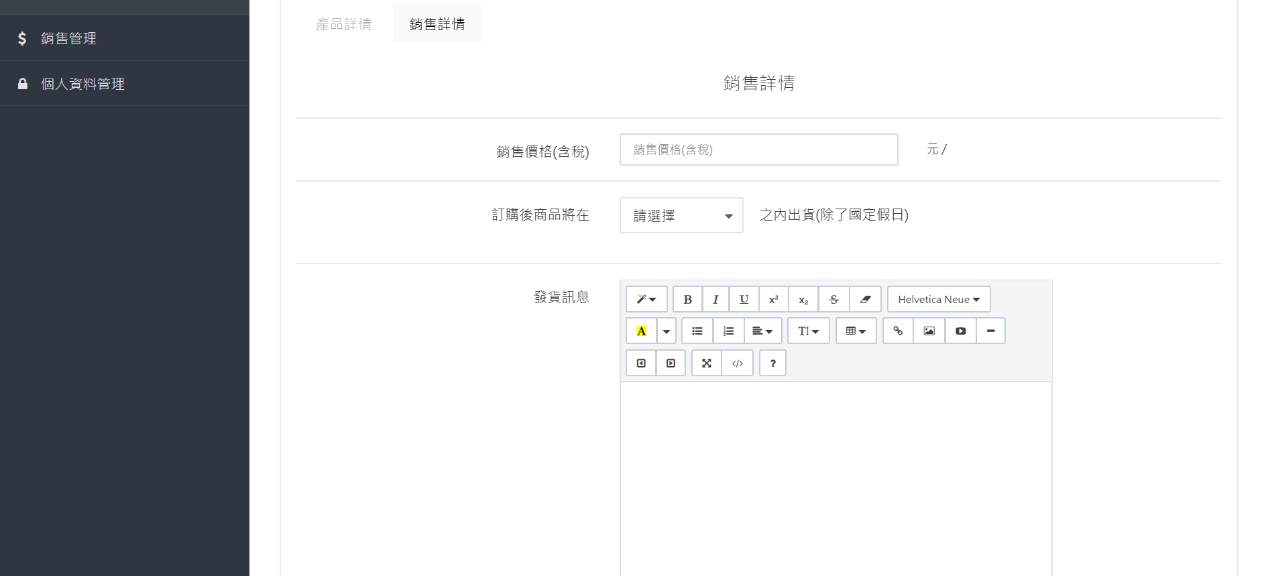Expand the 請選擇 shipping time dropdown
Image resolution: width=1268 pixels, height=576 pixels.
pos(681,216)
